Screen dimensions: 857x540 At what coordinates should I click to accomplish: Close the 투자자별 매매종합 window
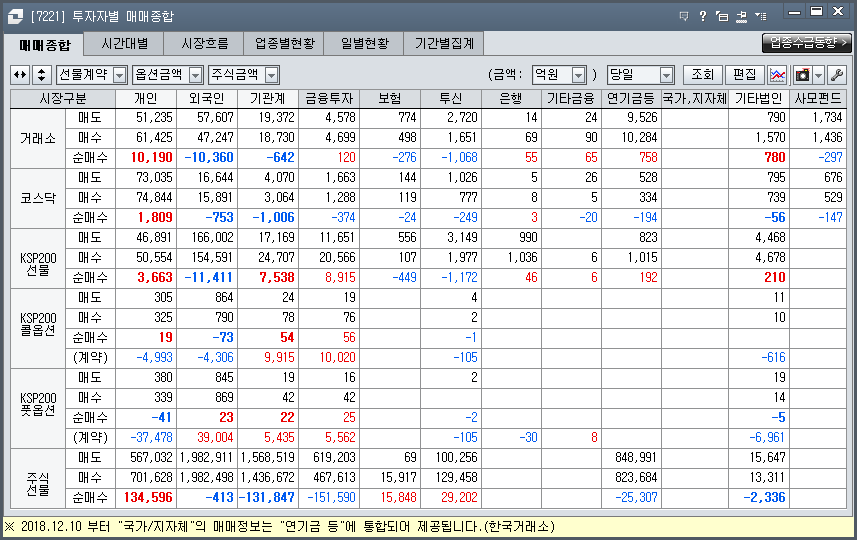click(x=838, y=11)
